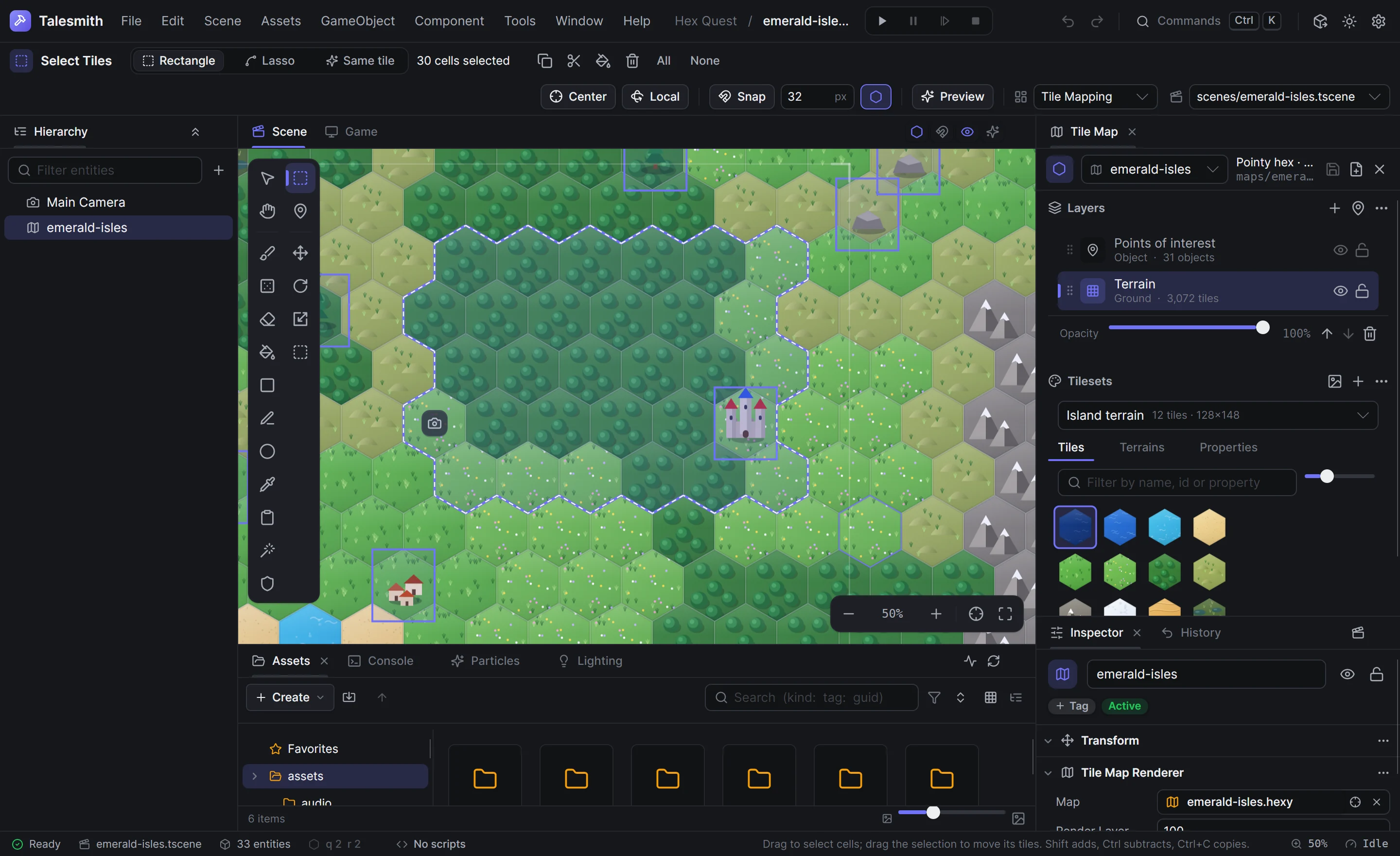Select the ellipse shape tool

tap(267, 451)
